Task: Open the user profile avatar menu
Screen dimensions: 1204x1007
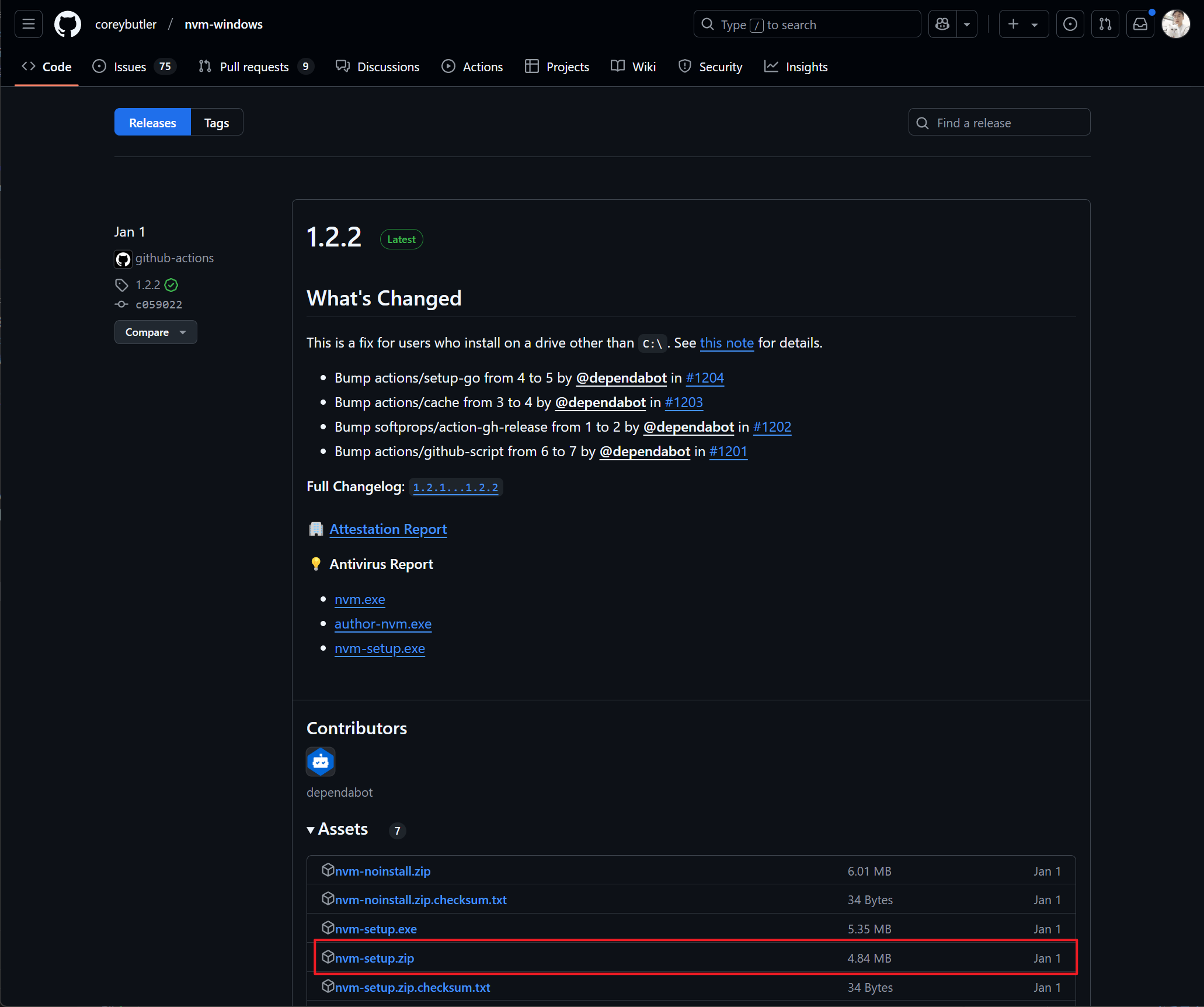Action: (x=1175, y=25)
